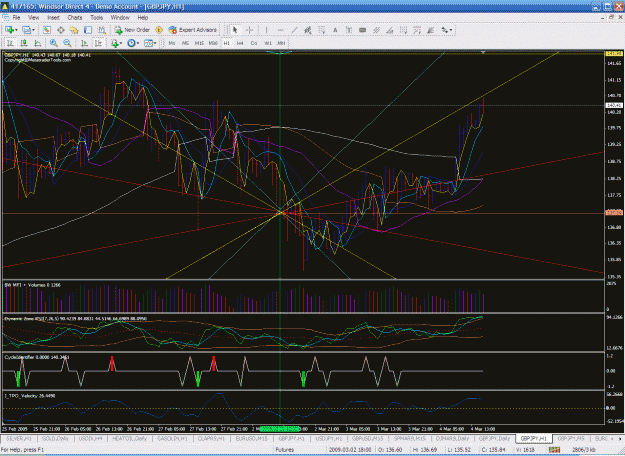Expand the Periods dropdown arrow

coord(138,43)
